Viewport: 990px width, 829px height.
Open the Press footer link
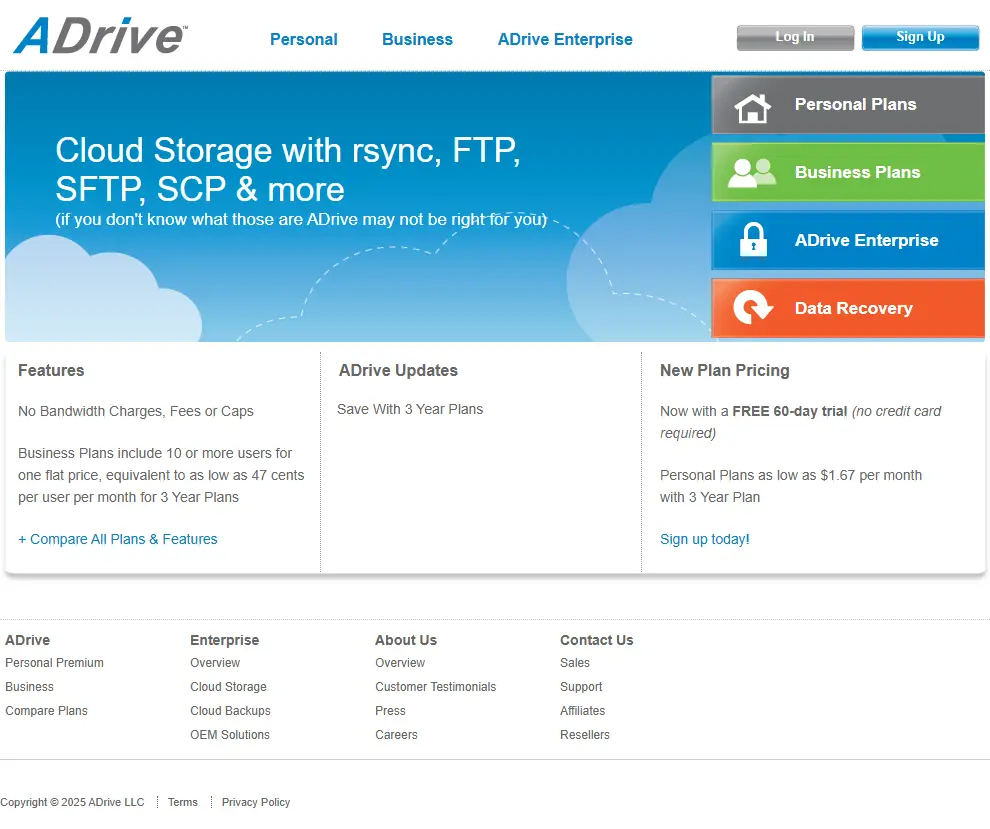(x=390, y=711)
